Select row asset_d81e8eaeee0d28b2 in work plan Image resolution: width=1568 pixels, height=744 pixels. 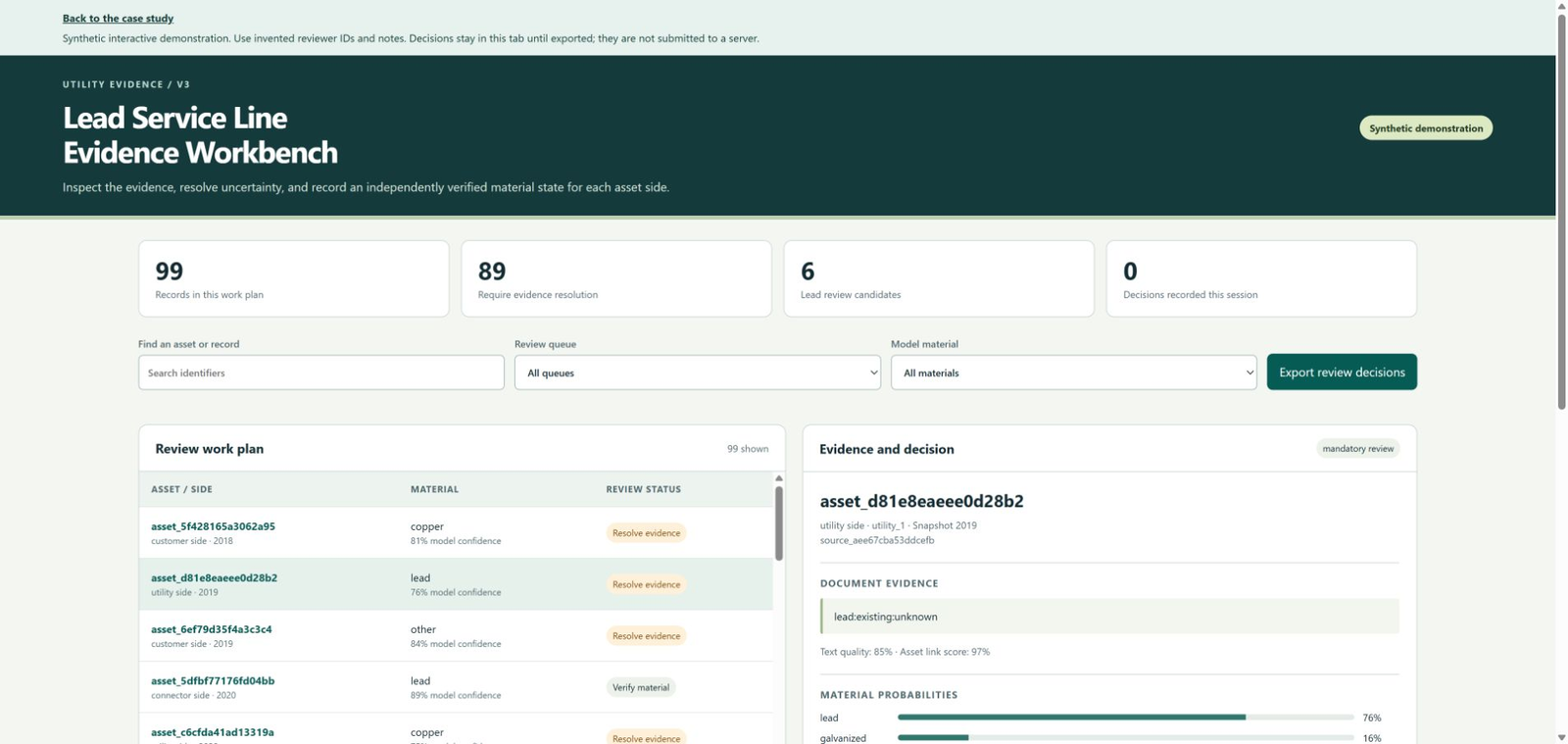(x=456, y=584)
